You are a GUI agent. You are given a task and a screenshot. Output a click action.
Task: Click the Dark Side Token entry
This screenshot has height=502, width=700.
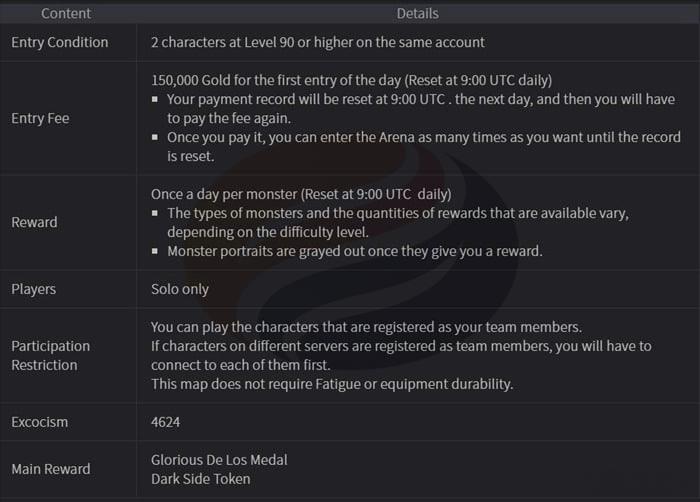coord(199,479)
